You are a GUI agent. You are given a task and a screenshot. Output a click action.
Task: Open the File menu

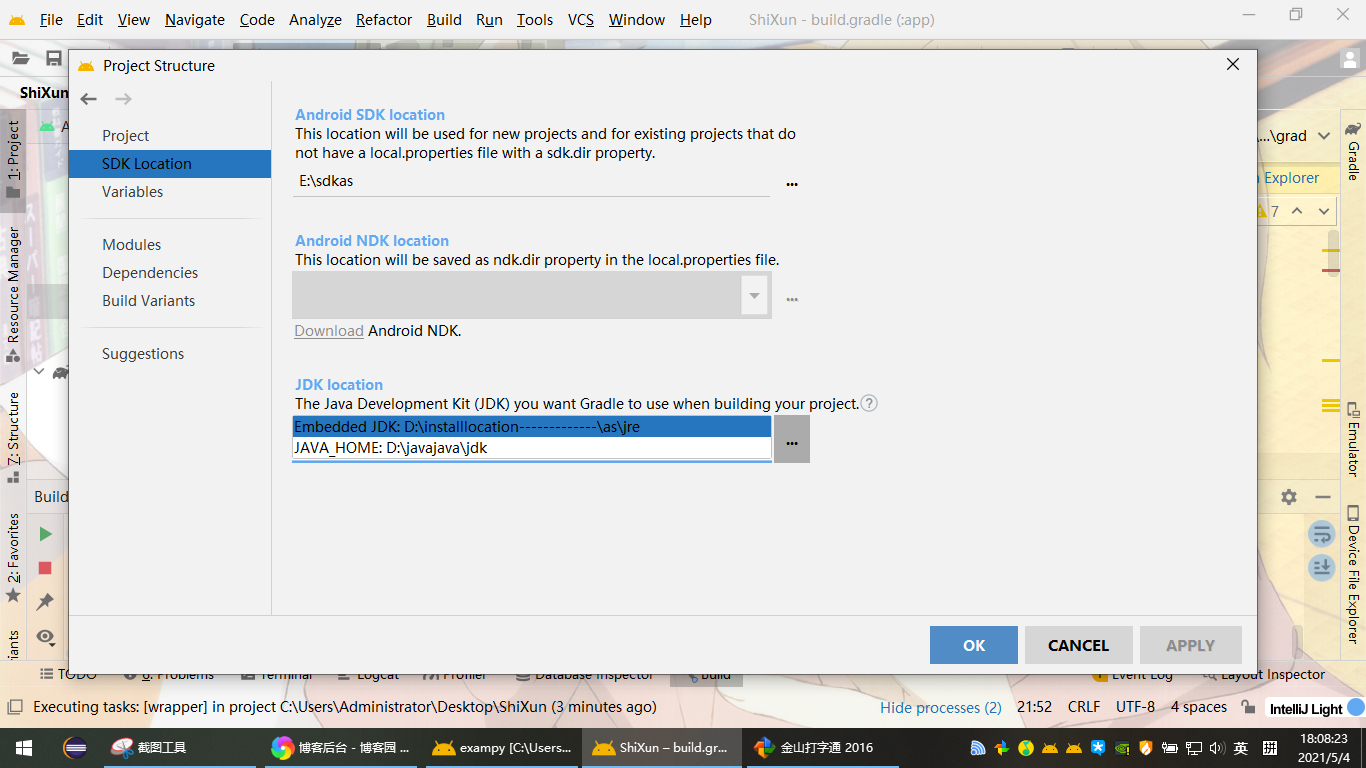(x=51, y=20)
